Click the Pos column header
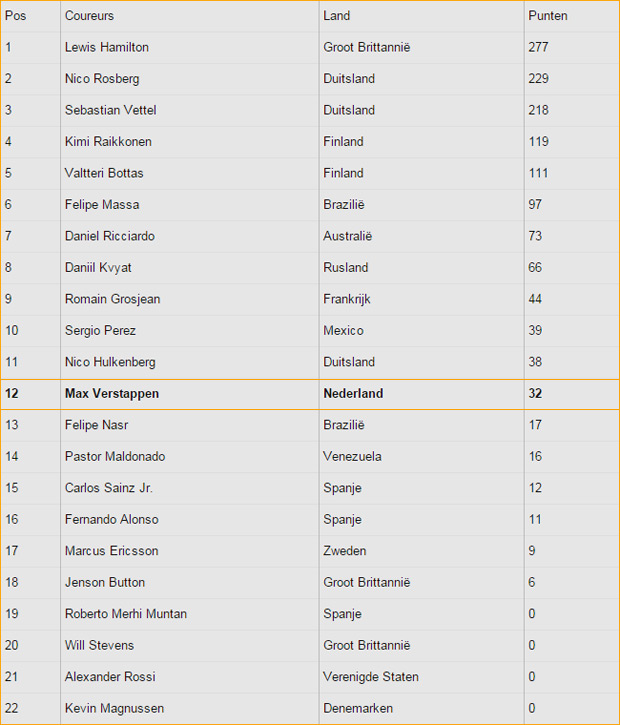 click(x=15, y=16)
